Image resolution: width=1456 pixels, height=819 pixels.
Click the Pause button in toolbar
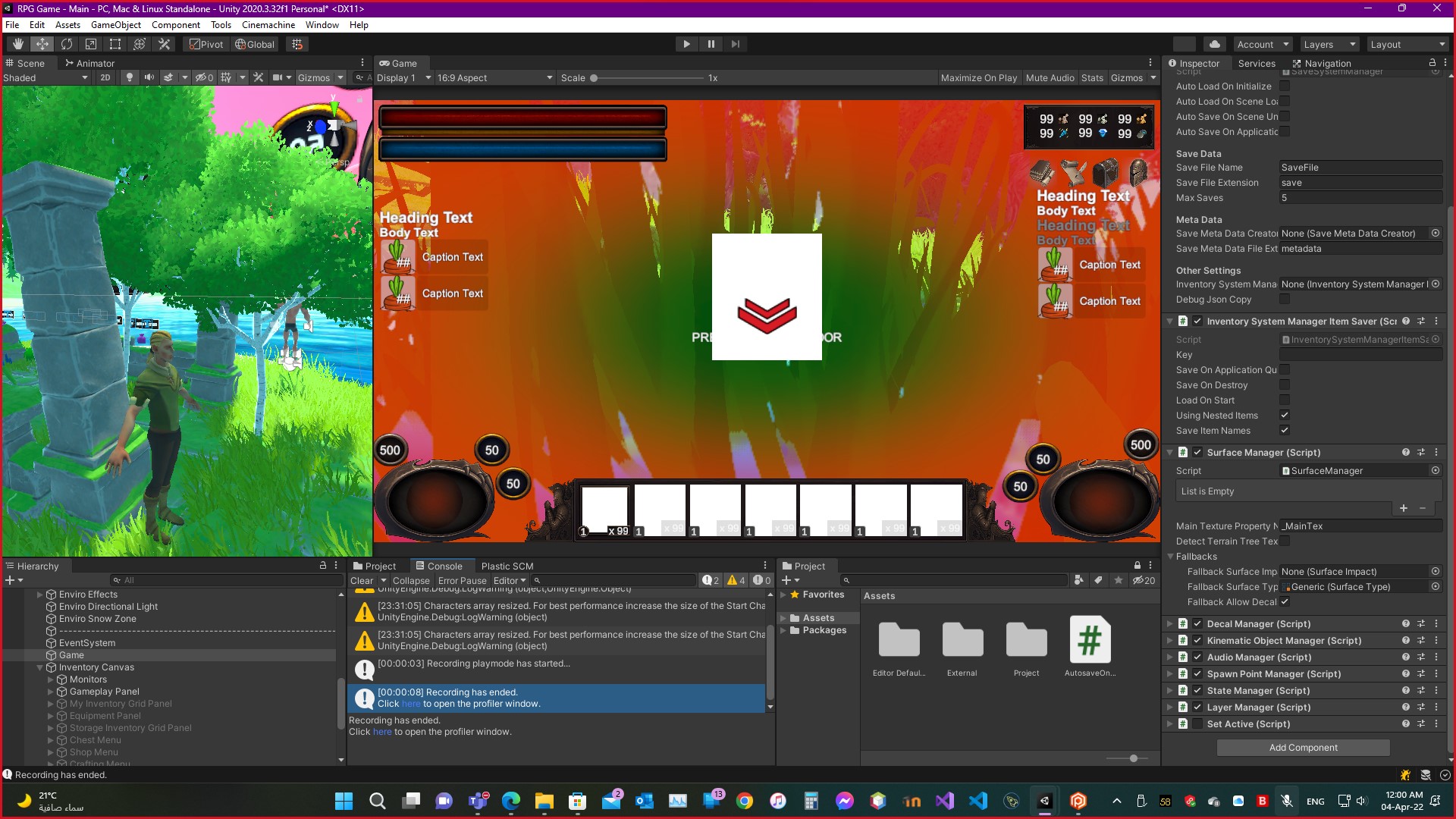pos(711,43)
